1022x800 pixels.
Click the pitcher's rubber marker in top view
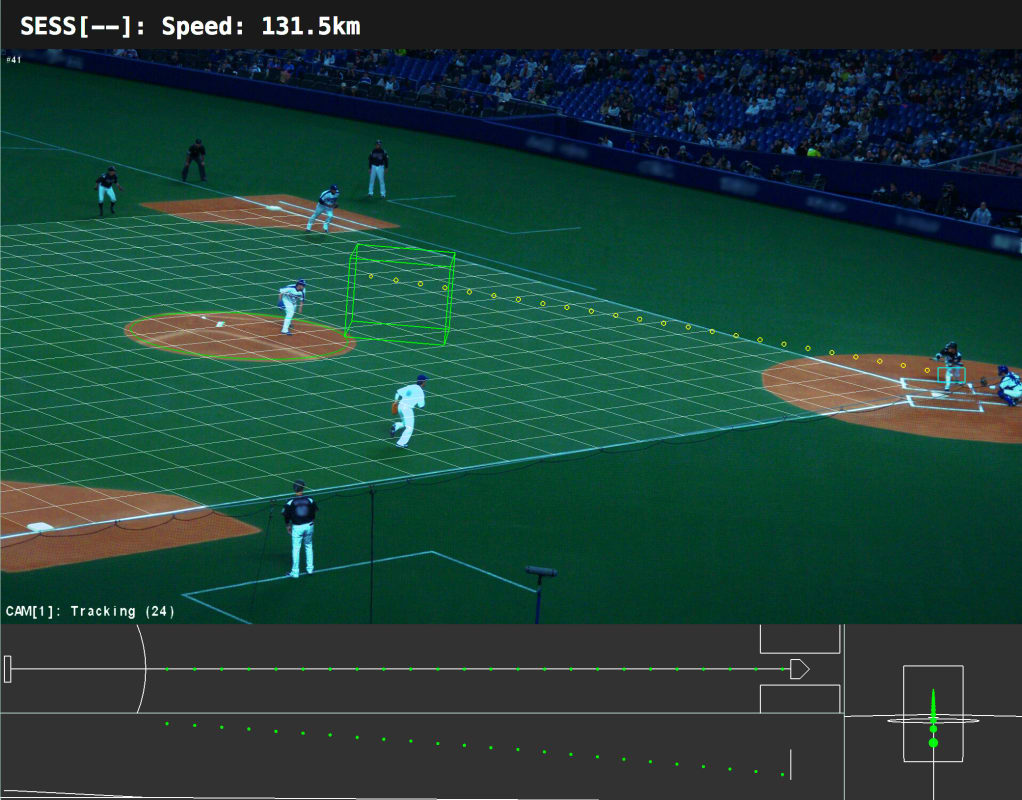8,669
